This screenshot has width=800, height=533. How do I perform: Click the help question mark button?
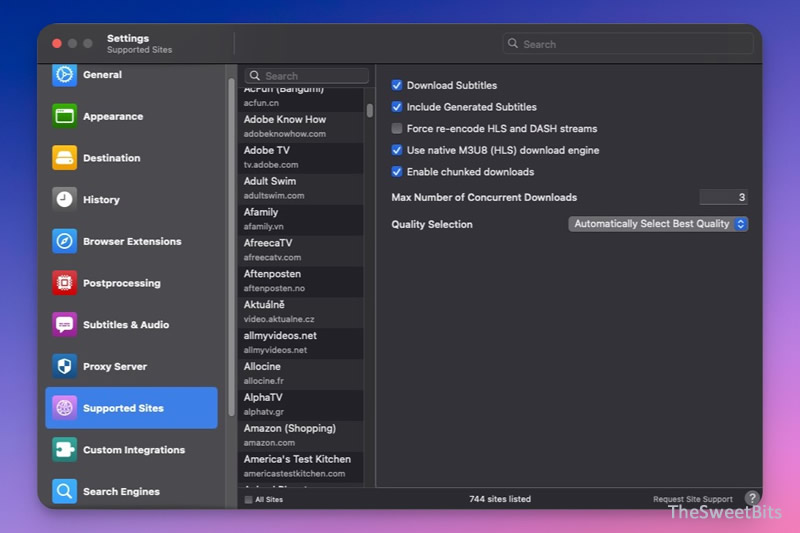752,498
